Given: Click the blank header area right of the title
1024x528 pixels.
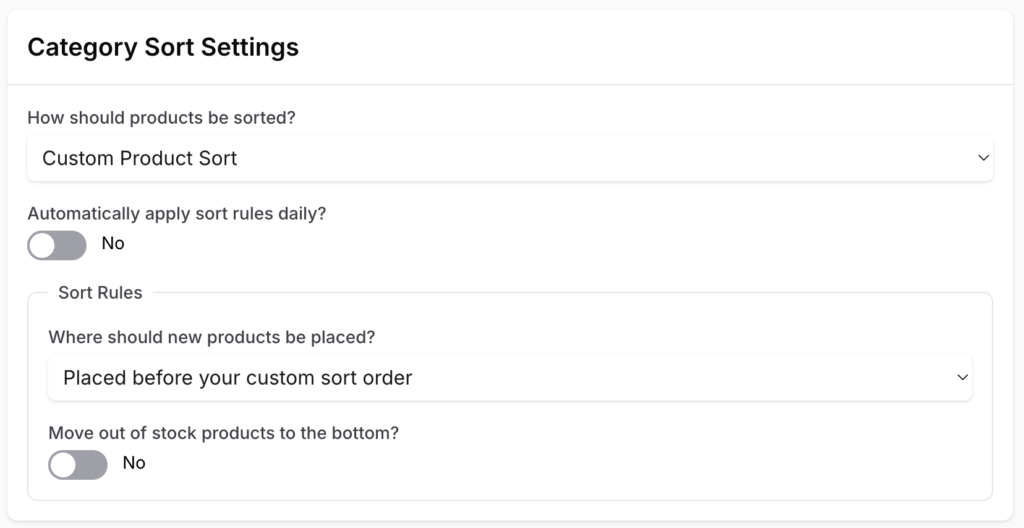Looking at the screenshot, I should click(x=650, y=47).
